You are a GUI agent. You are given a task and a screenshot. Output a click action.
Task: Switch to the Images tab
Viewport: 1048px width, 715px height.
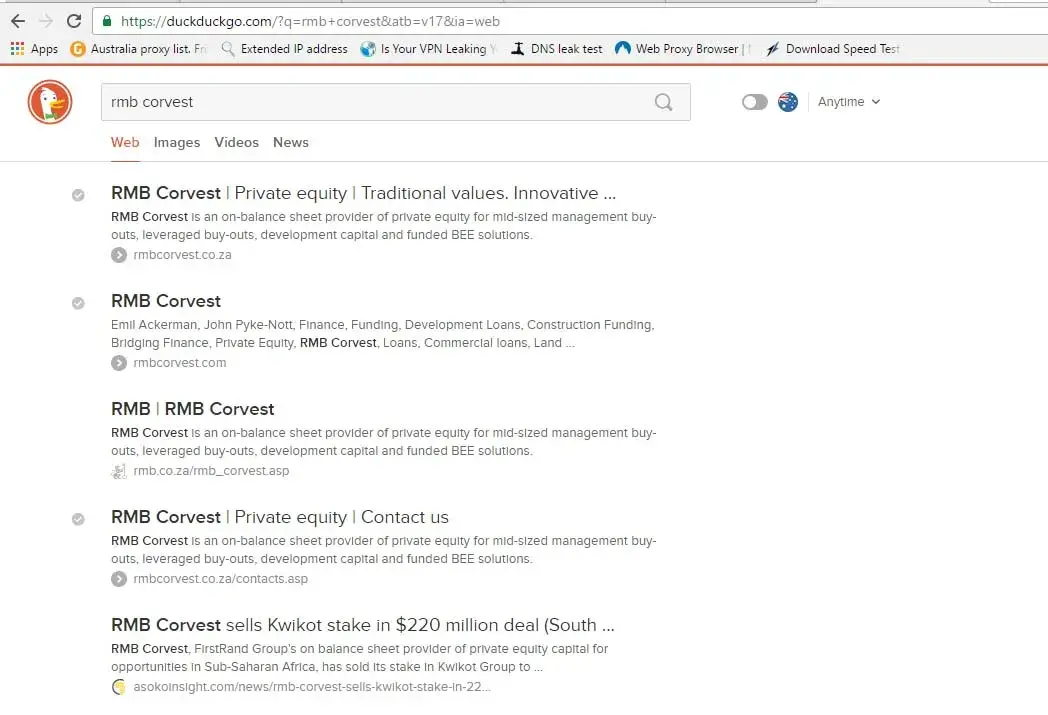point(176,142)
